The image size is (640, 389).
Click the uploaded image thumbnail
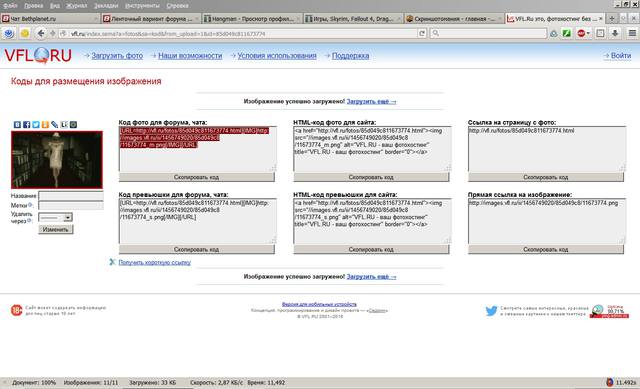[x=57, y=160]
